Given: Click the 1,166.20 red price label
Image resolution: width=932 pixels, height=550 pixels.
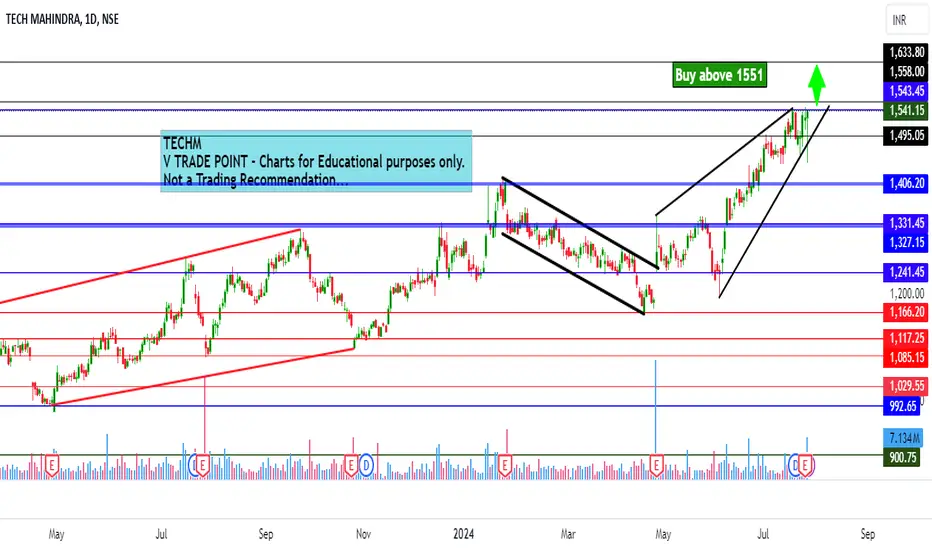Looking at the screenshot, I should [x=906, y=312].
